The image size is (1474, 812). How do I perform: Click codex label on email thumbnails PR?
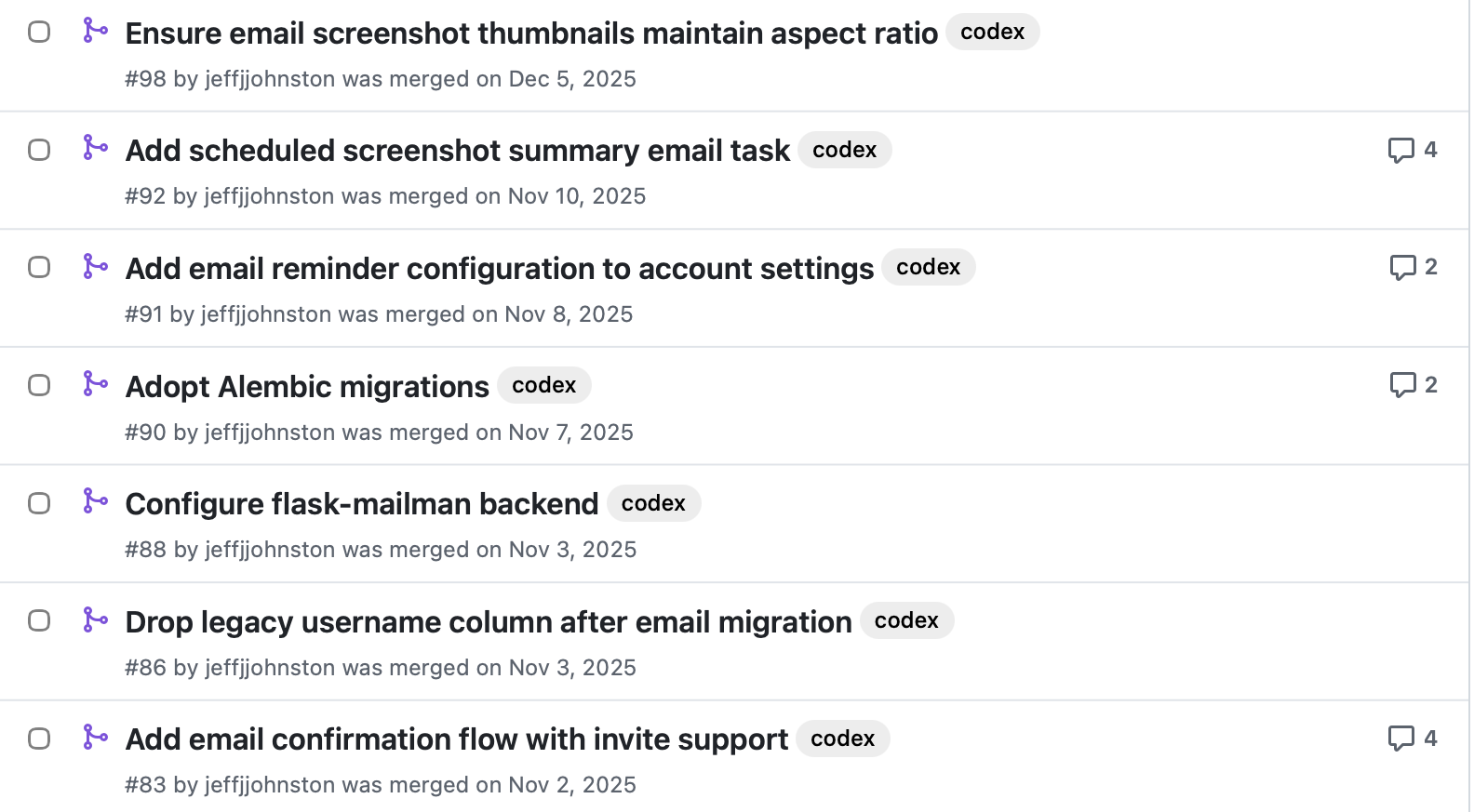992,32
